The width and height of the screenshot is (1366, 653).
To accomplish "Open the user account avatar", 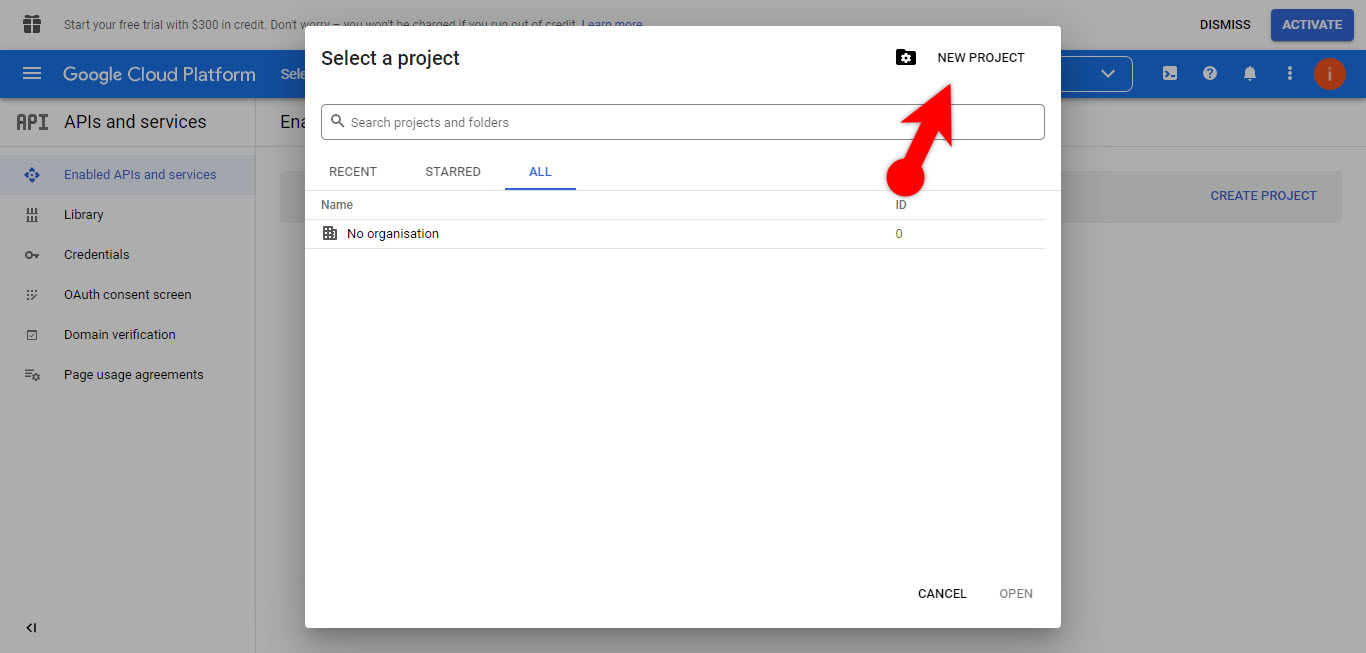I will click(x=1329, y=73).
